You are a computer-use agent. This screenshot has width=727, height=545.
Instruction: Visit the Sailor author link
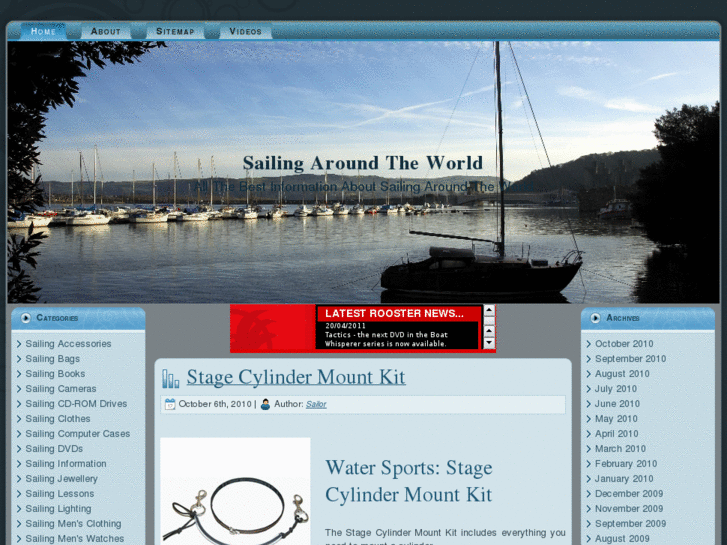pos(316,404)
